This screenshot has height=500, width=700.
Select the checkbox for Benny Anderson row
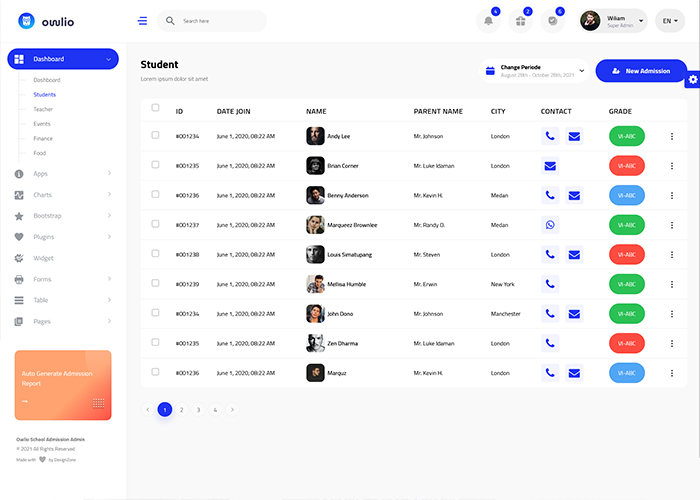pyautogui.click(x=155, y=194)
